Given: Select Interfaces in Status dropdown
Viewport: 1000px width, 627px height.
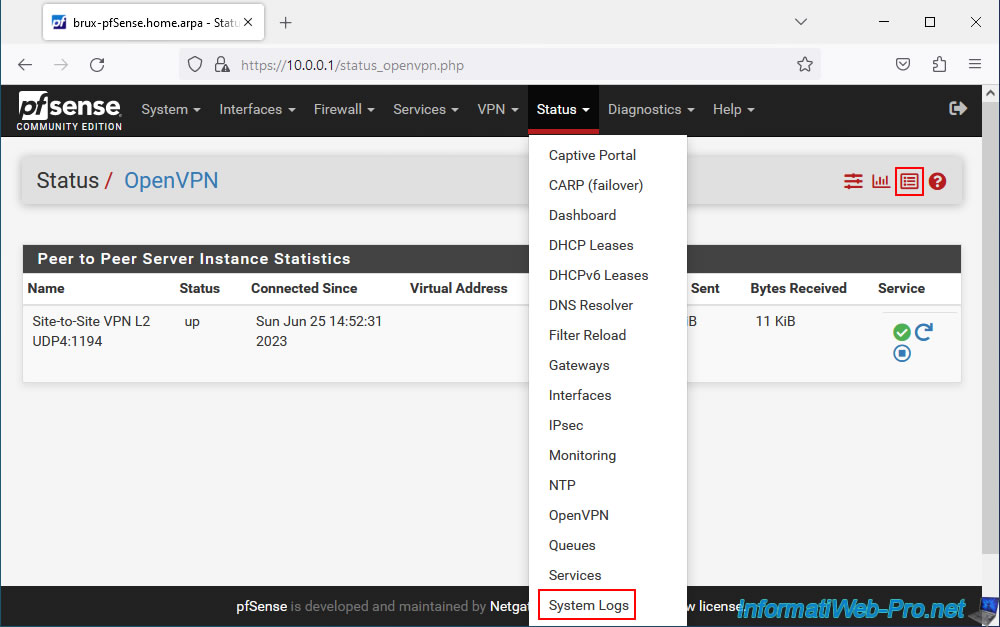Looking at the screenshot, I should [580, 395].
